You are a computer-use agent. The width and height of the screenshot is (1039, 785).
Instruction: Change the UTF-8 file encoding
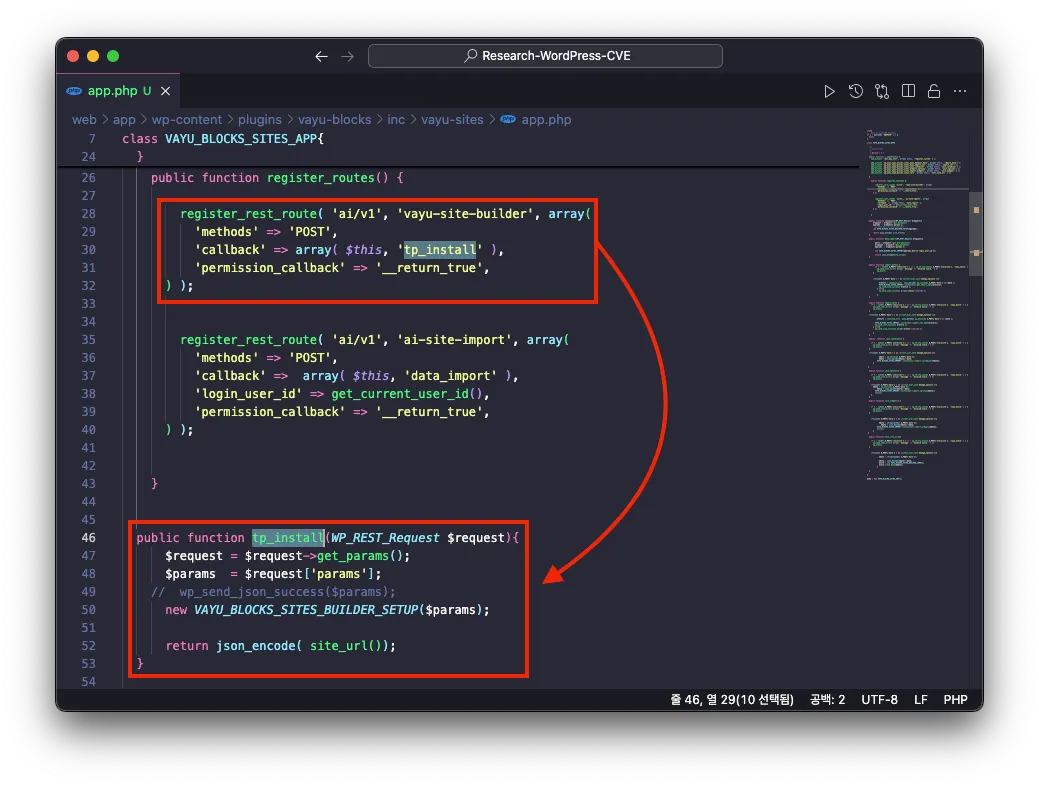point(880,699)
